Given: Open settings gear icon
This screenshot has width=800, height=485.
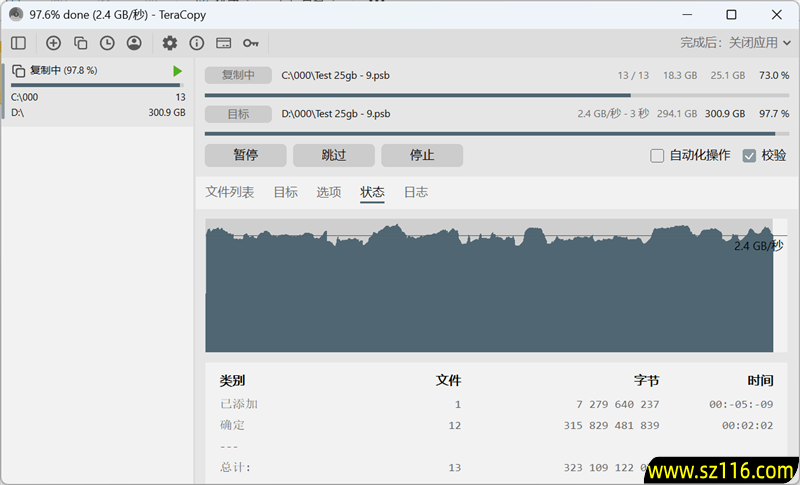Looking at the screenshot, I should tap(170, 43).
